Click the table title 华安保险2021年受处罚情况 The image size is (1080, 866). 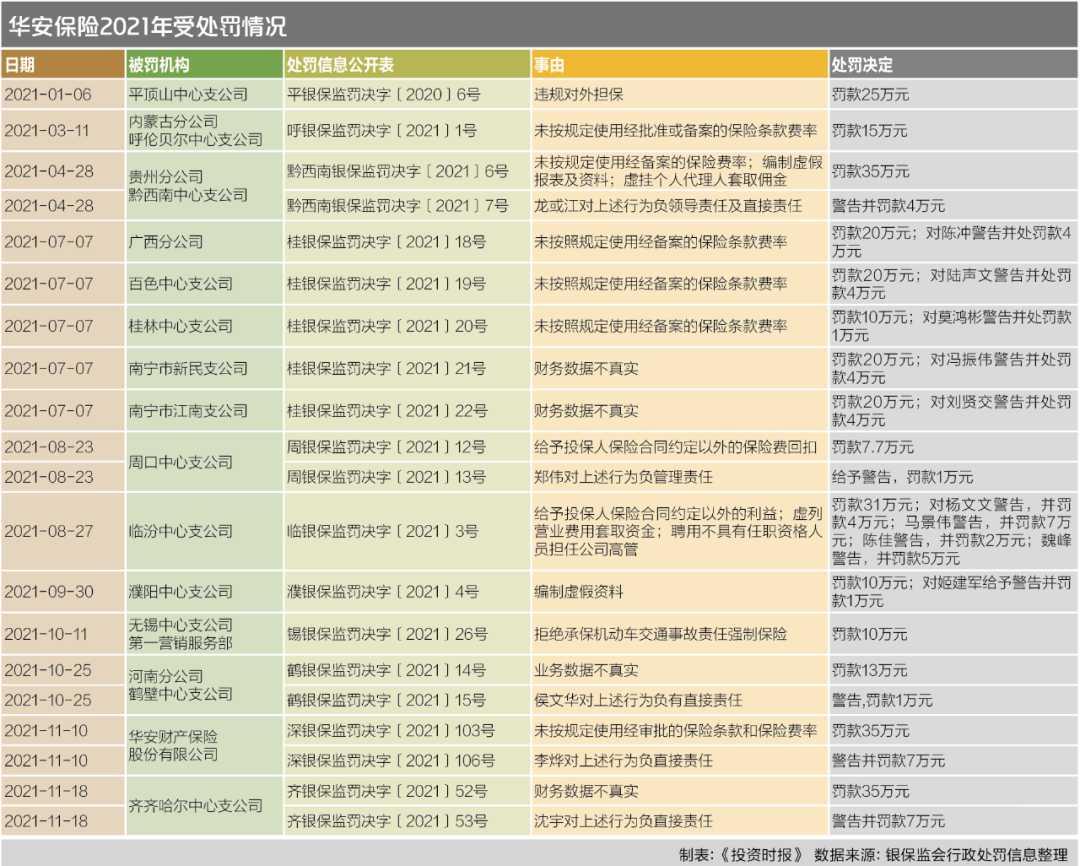coord(147,26)
